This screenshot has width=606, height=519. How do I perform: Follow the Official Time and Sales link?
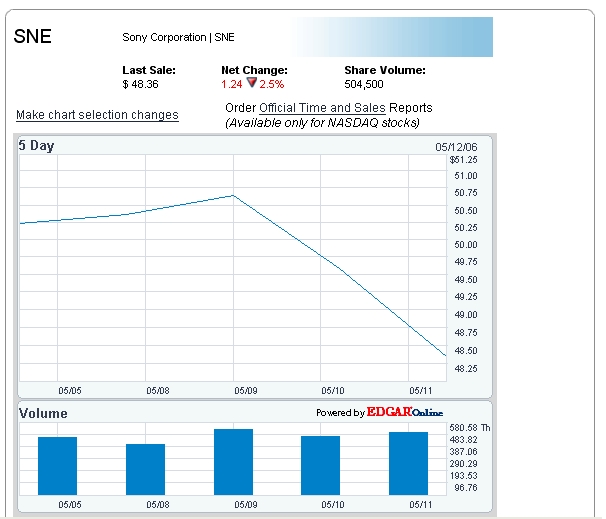[x=322, y=108]
